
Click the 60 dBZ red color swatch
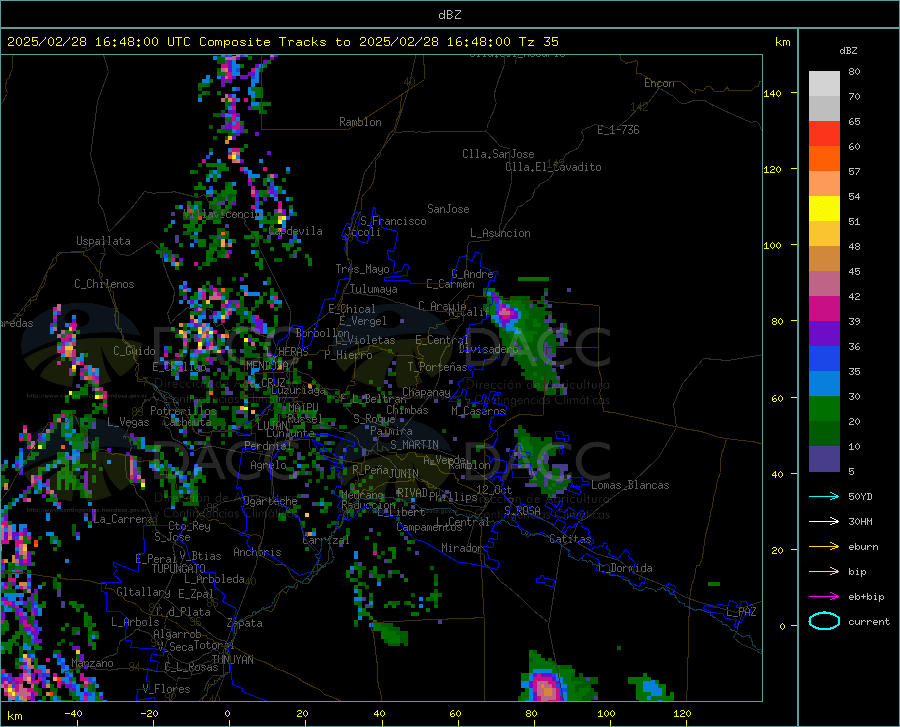coord(824,133)
